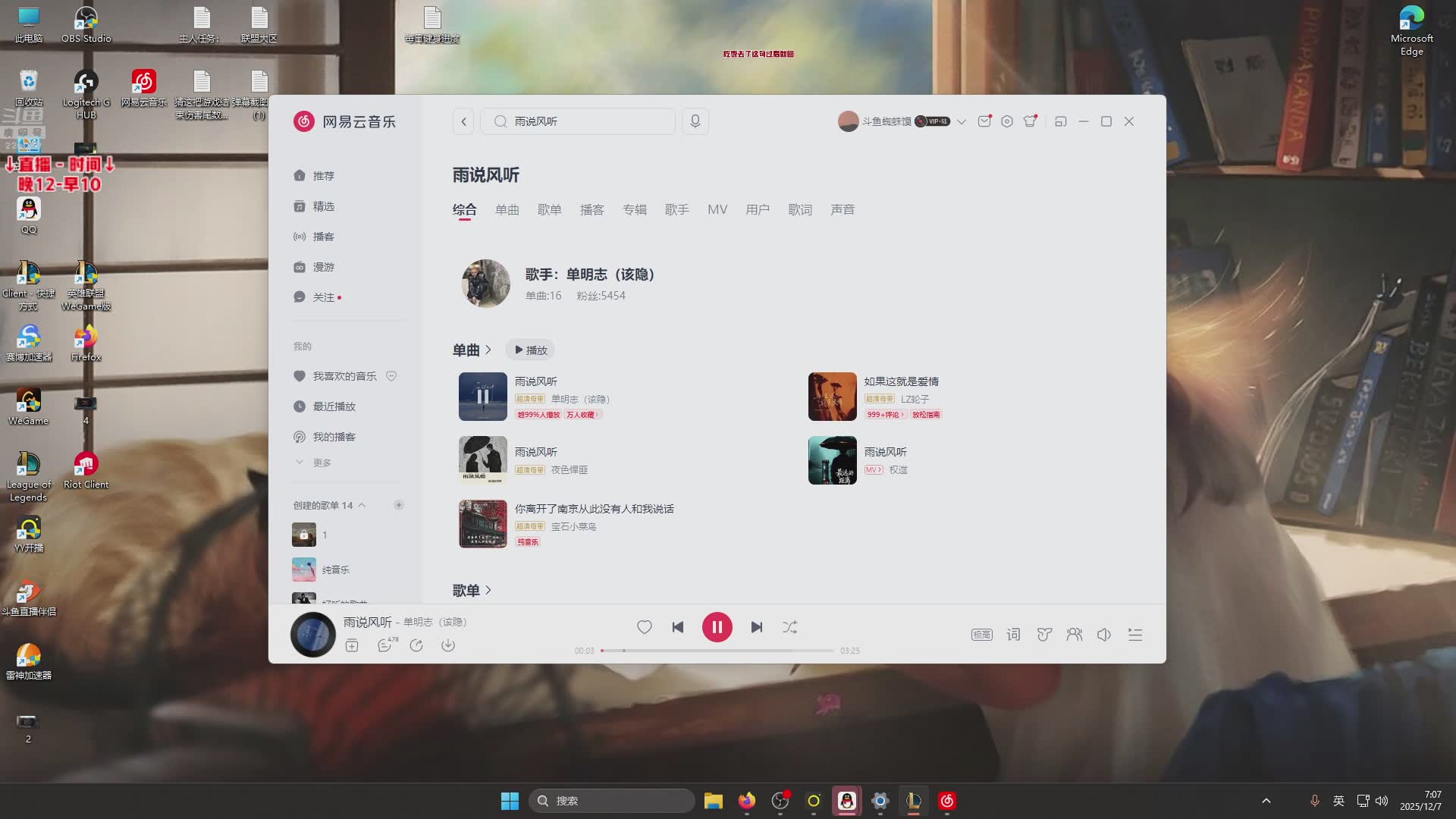
Task: Click the share song icon
Action: pyautogui.click(x=416, y=645)
